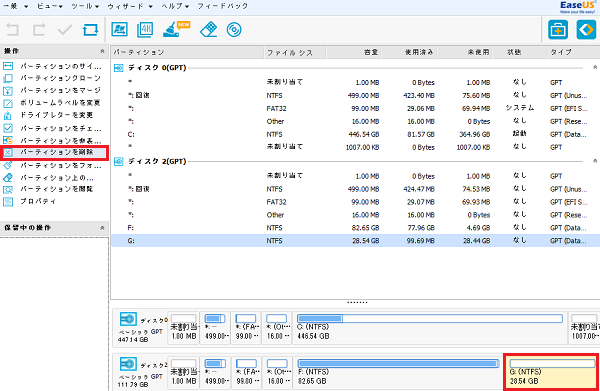Screen dimensions: 600x391
Task: Create a bootable disc via disc icon
Action: 234,29
